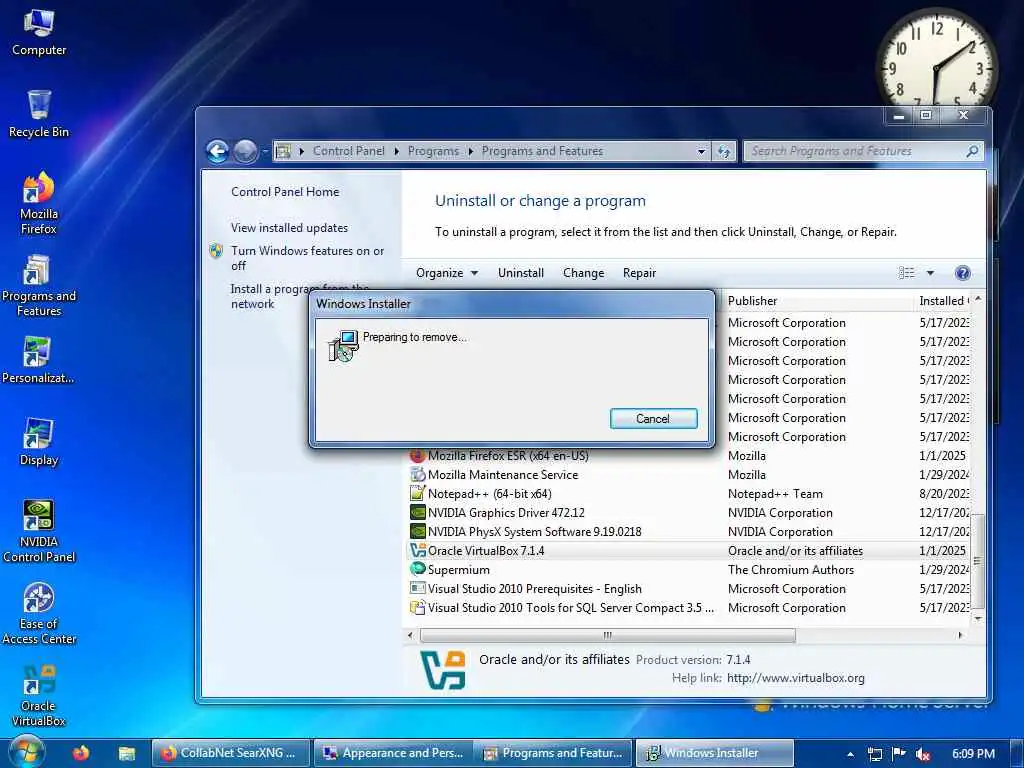Expand the Control Panel breadcrumb arrow

[x=396, y=151]
